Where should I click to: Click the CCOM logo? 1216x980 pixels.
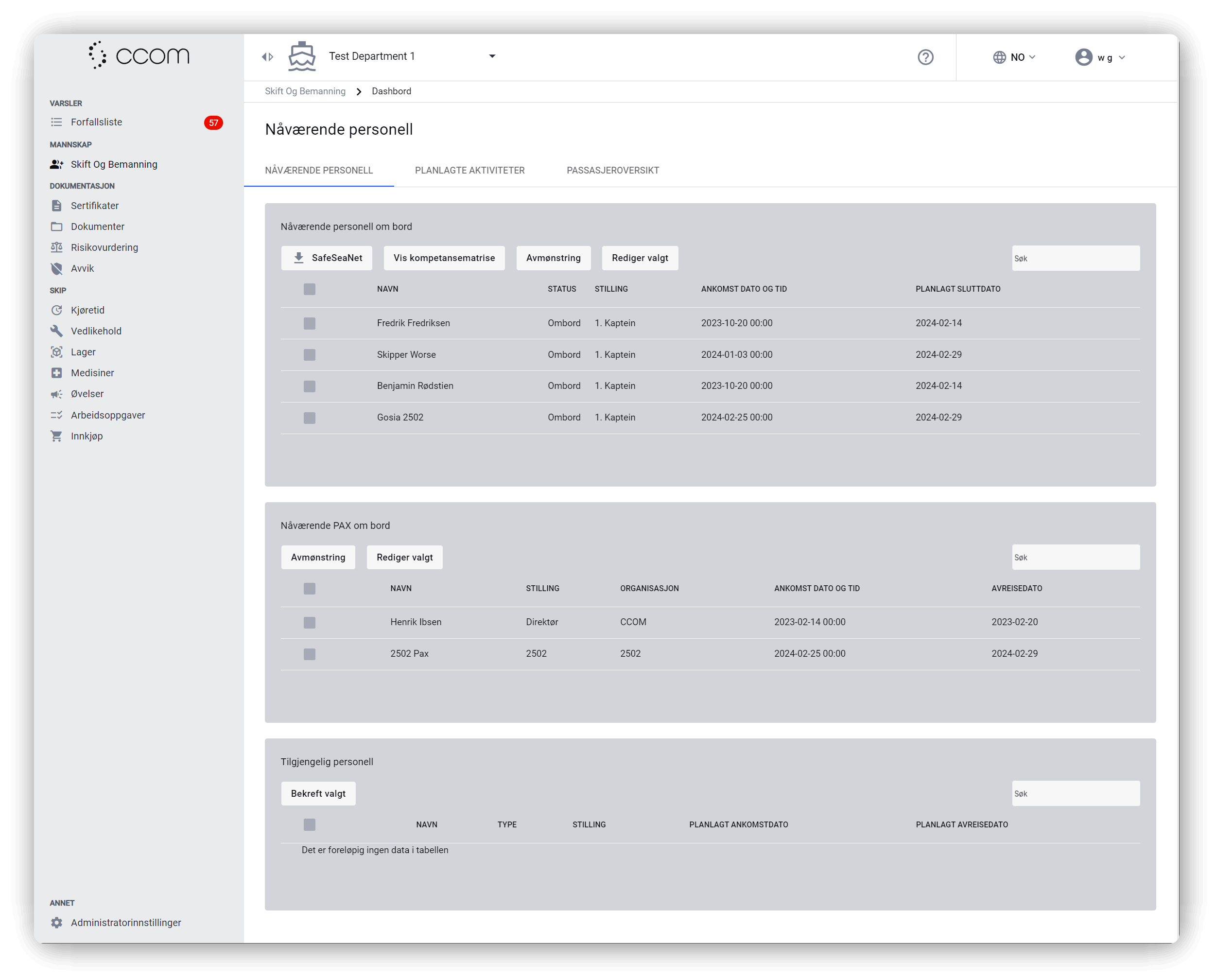point(139,55)
